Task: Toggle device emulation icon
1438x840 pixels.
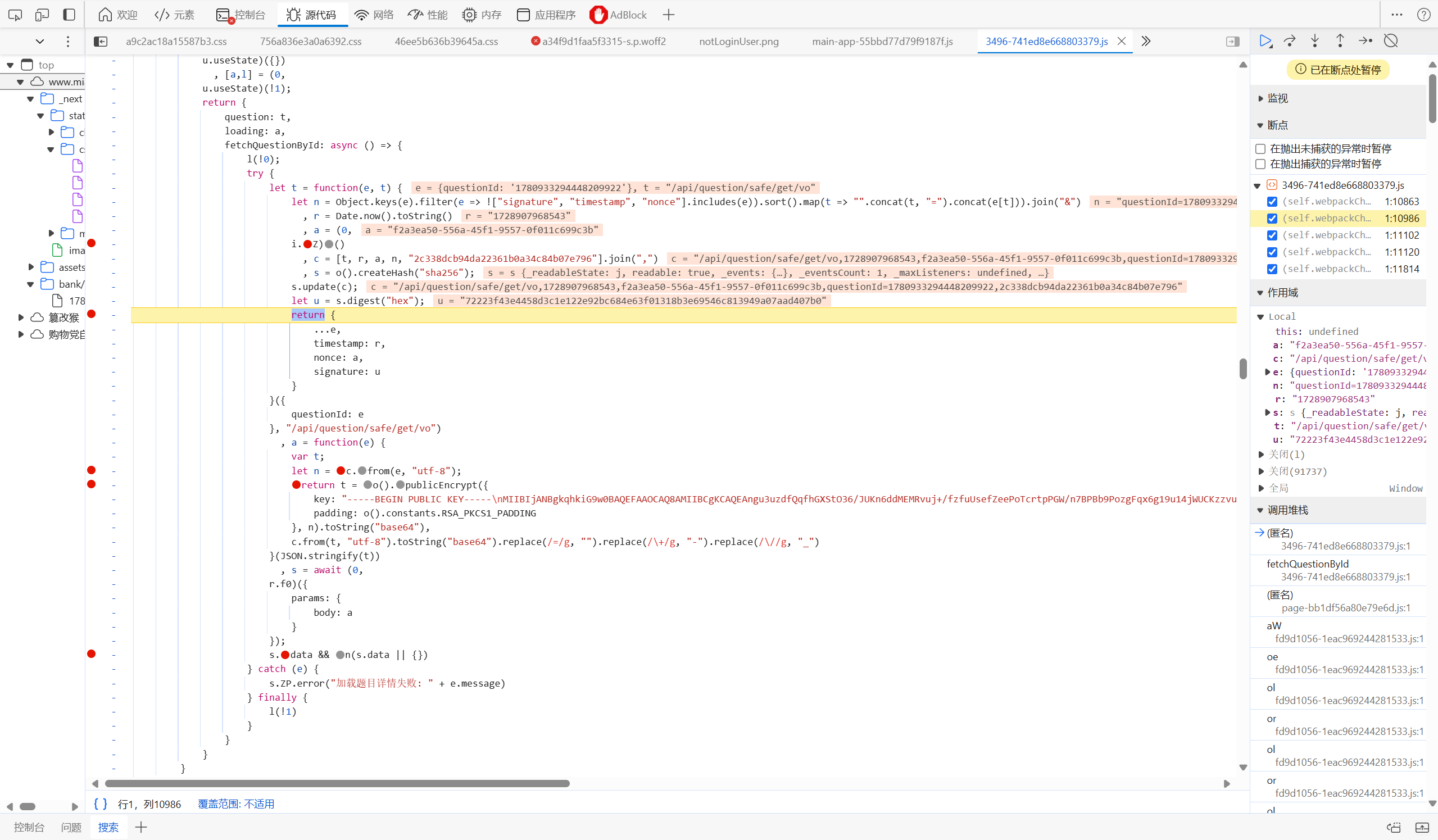Action: click(42, 15)
